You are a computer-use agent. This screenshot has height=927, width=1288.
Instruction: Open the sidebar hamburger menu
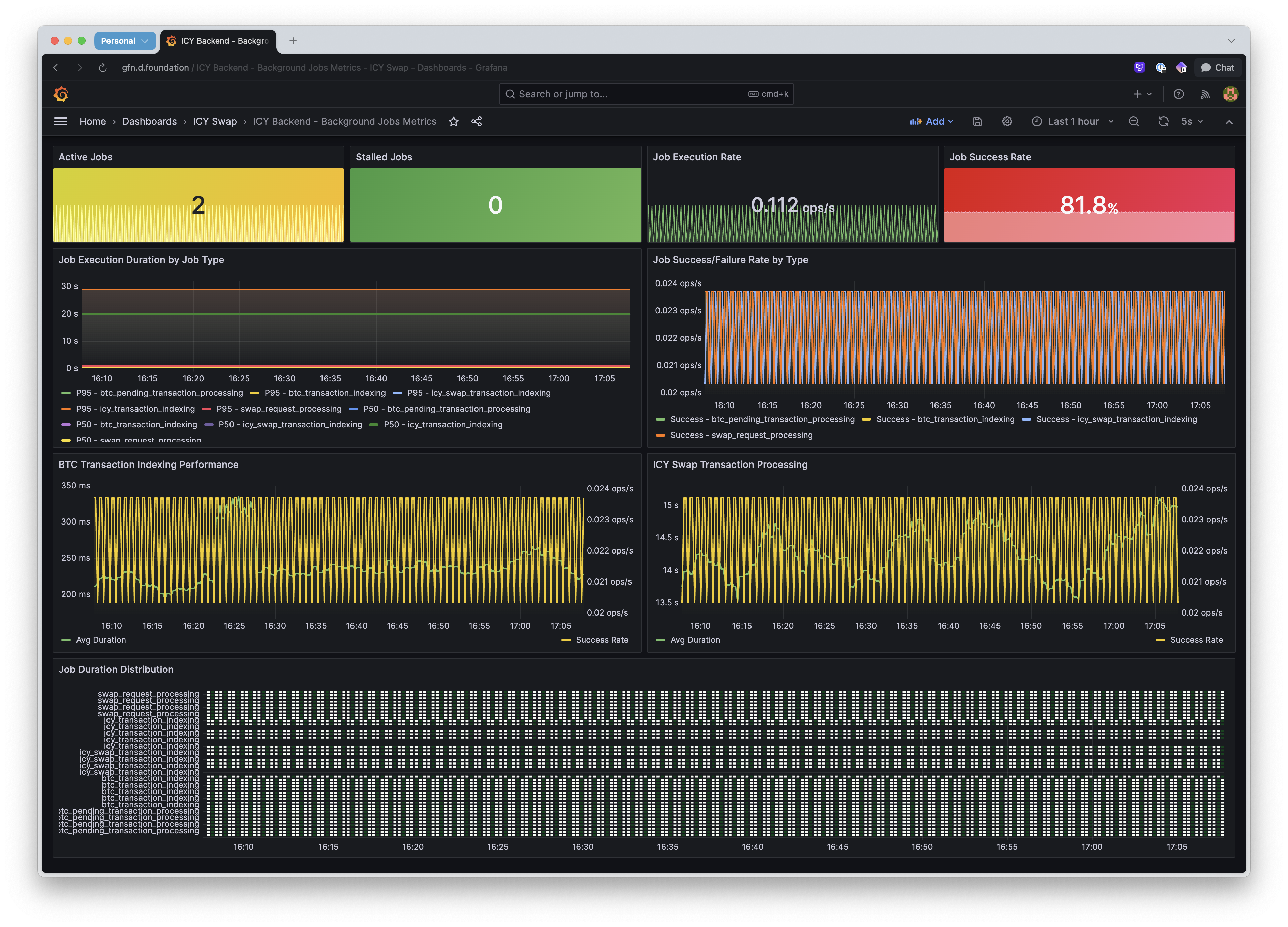pos(61,122)
